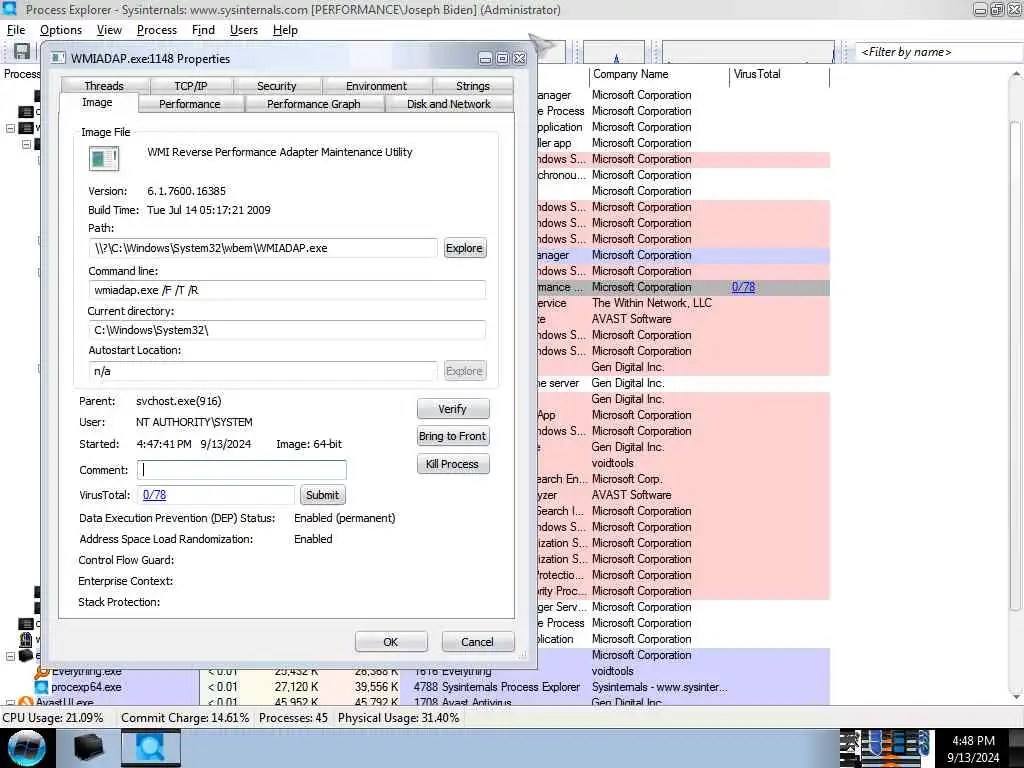Open the Performance Graph tab
Viewport: 1024px width, 768px height.
coord(313,104)
